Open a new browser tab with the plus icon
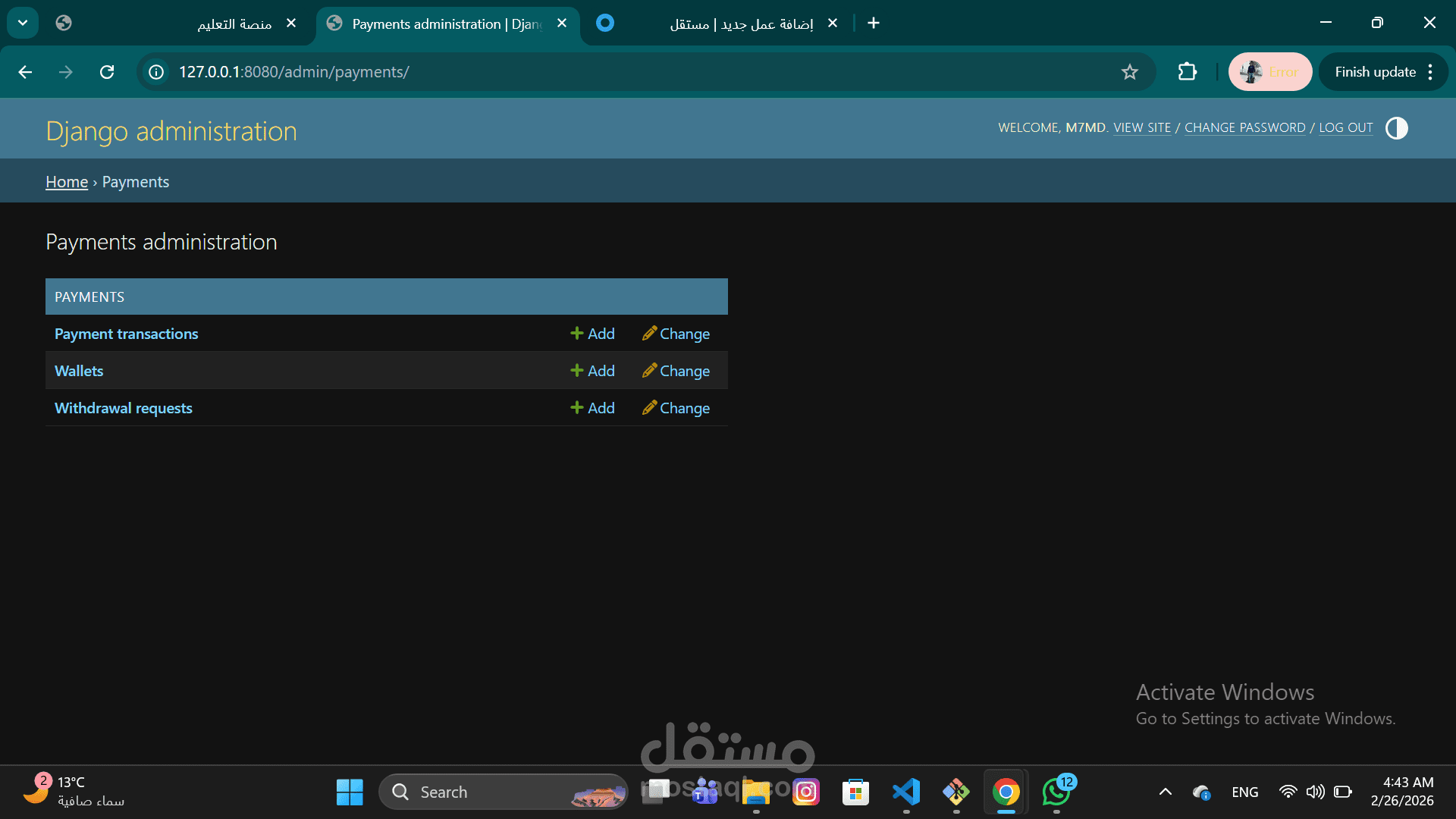This screenshot has height=819, width=1456. [874, 24]
